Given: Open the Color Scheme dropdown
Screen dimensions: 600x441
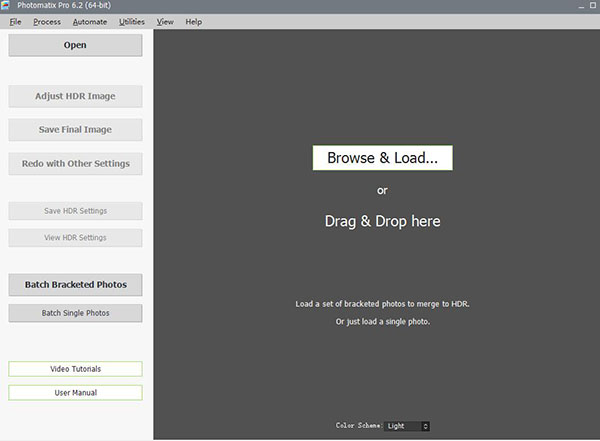Looking at the screenshot, I should click(407, 426).
